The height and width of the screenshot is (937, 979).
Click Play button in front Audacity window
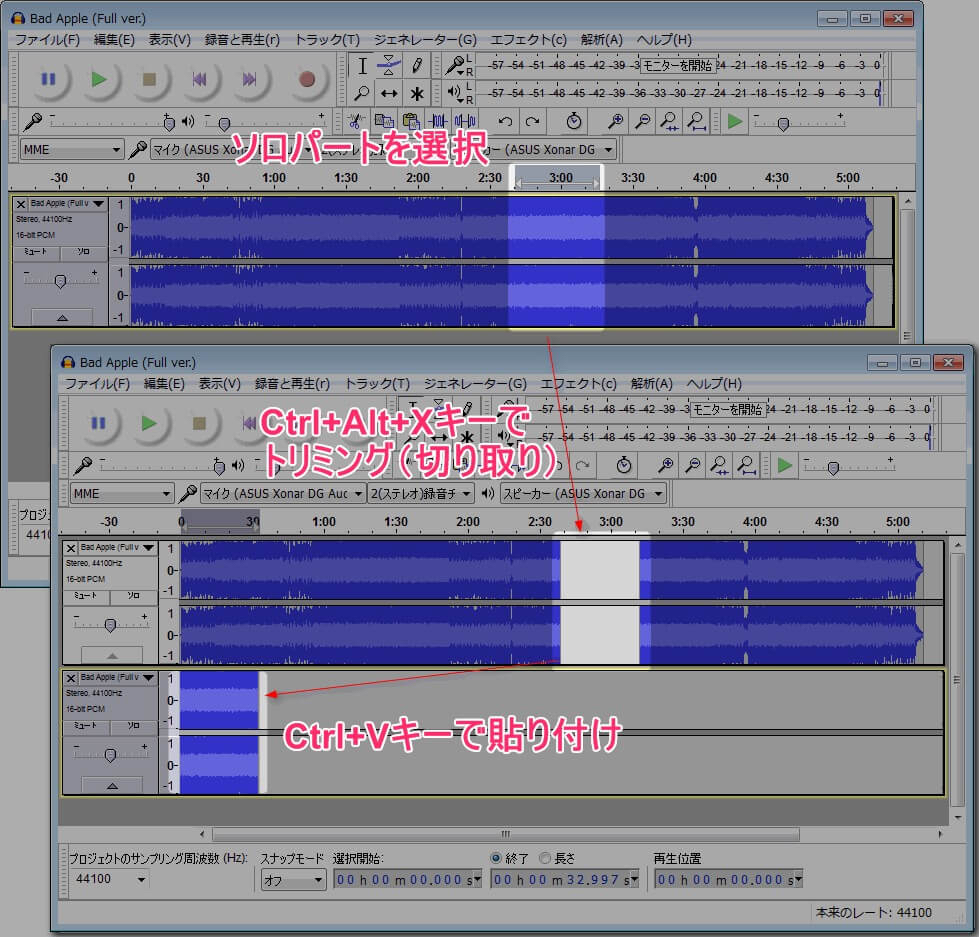click(x=149, y=423)
